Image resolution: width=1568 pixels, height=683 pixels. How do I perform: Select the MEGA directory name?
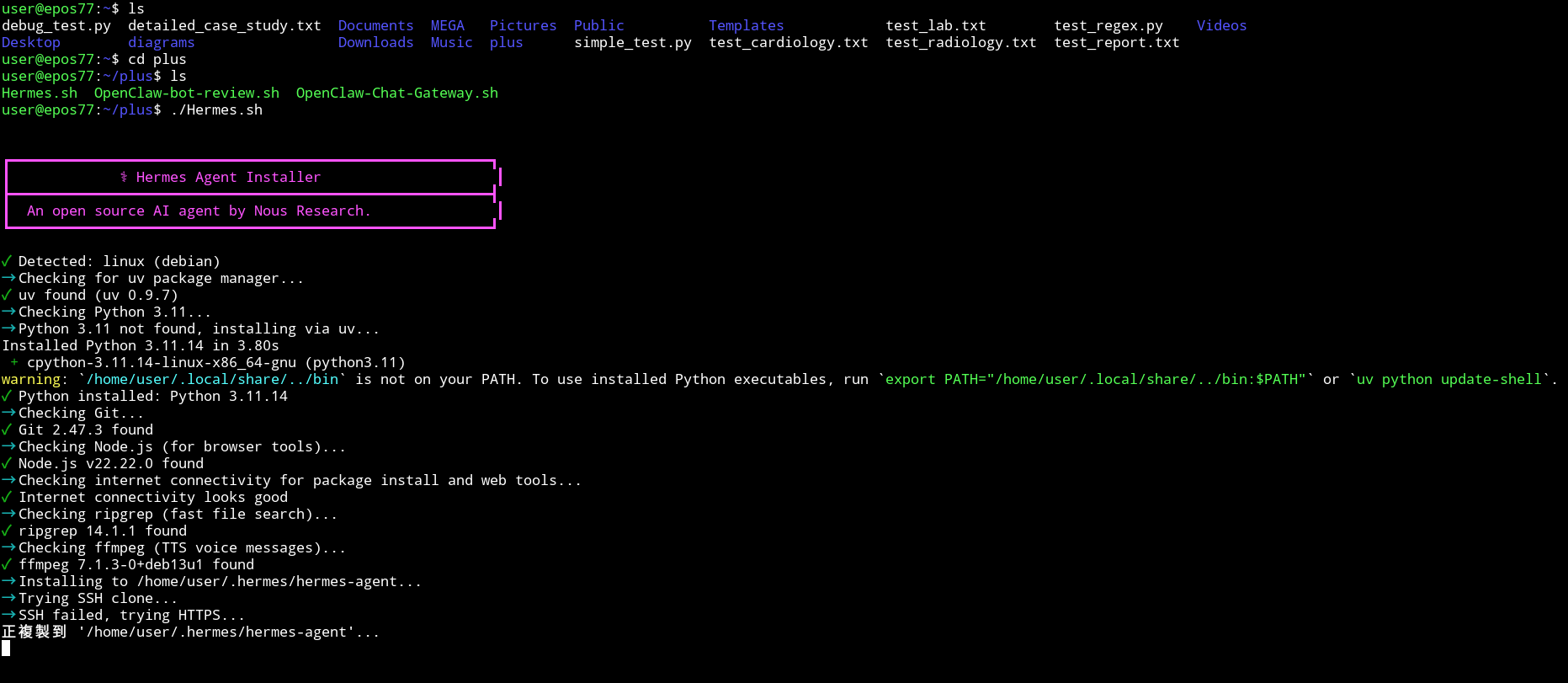(448, 26)
